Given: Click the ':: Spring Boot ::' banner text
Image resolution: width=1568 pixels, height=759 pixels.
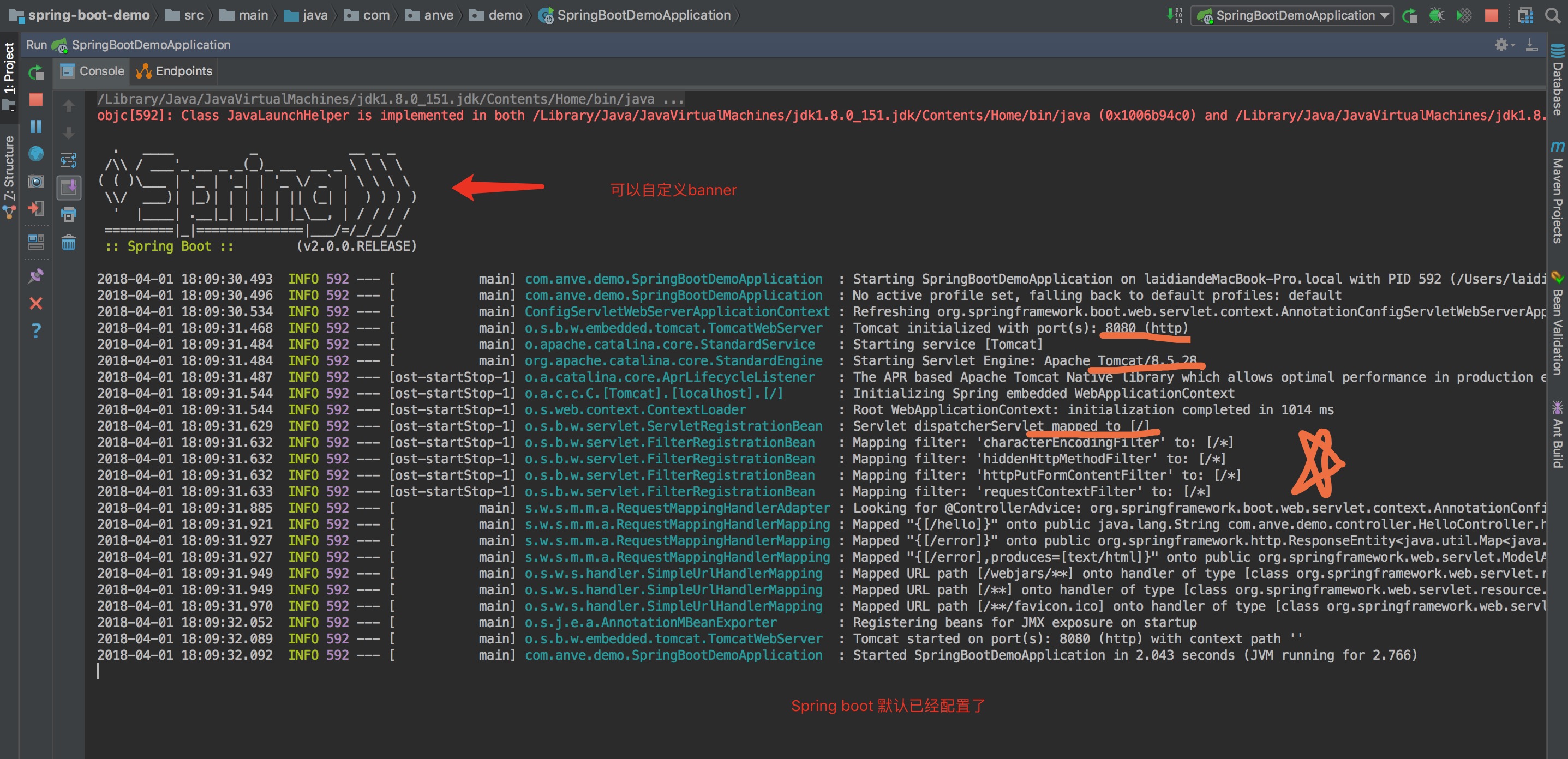Looking at the screenshot, I should pos(169,246).
